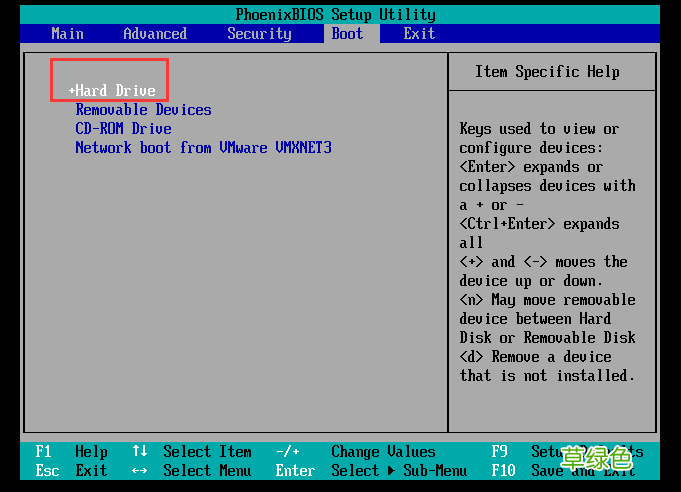Screen dimensions: 681x492
Task: Click the 'Keys used to view or' help line
Action: coord(539,129)
